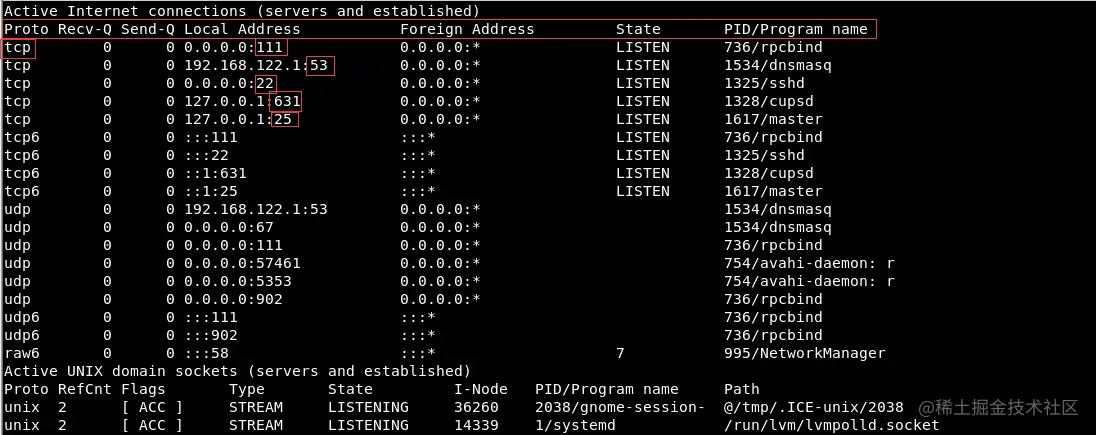Select path @/tmp/.ICE-unix/2038
Screen dimensions: 1096x435
pyautogui.click(x=814, y=407)
